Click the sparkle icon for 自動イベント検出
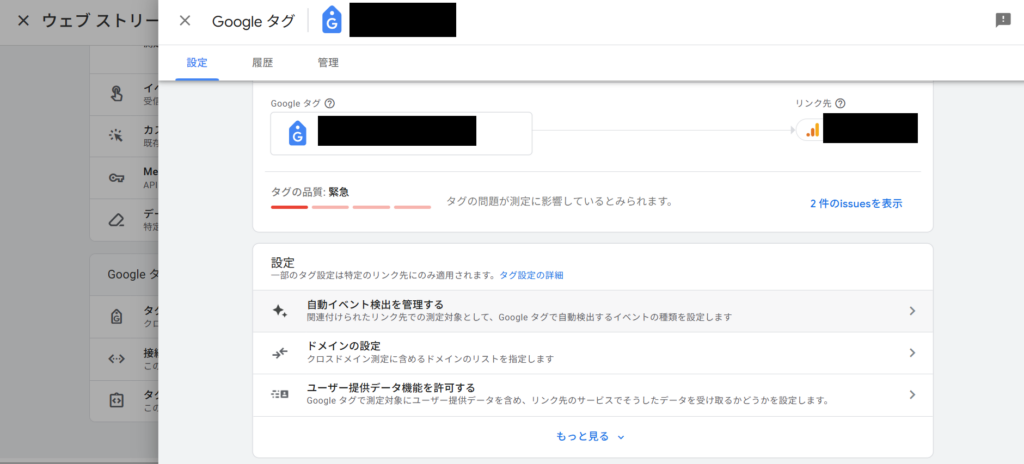 pyautogui.click(x=280, y=311)
